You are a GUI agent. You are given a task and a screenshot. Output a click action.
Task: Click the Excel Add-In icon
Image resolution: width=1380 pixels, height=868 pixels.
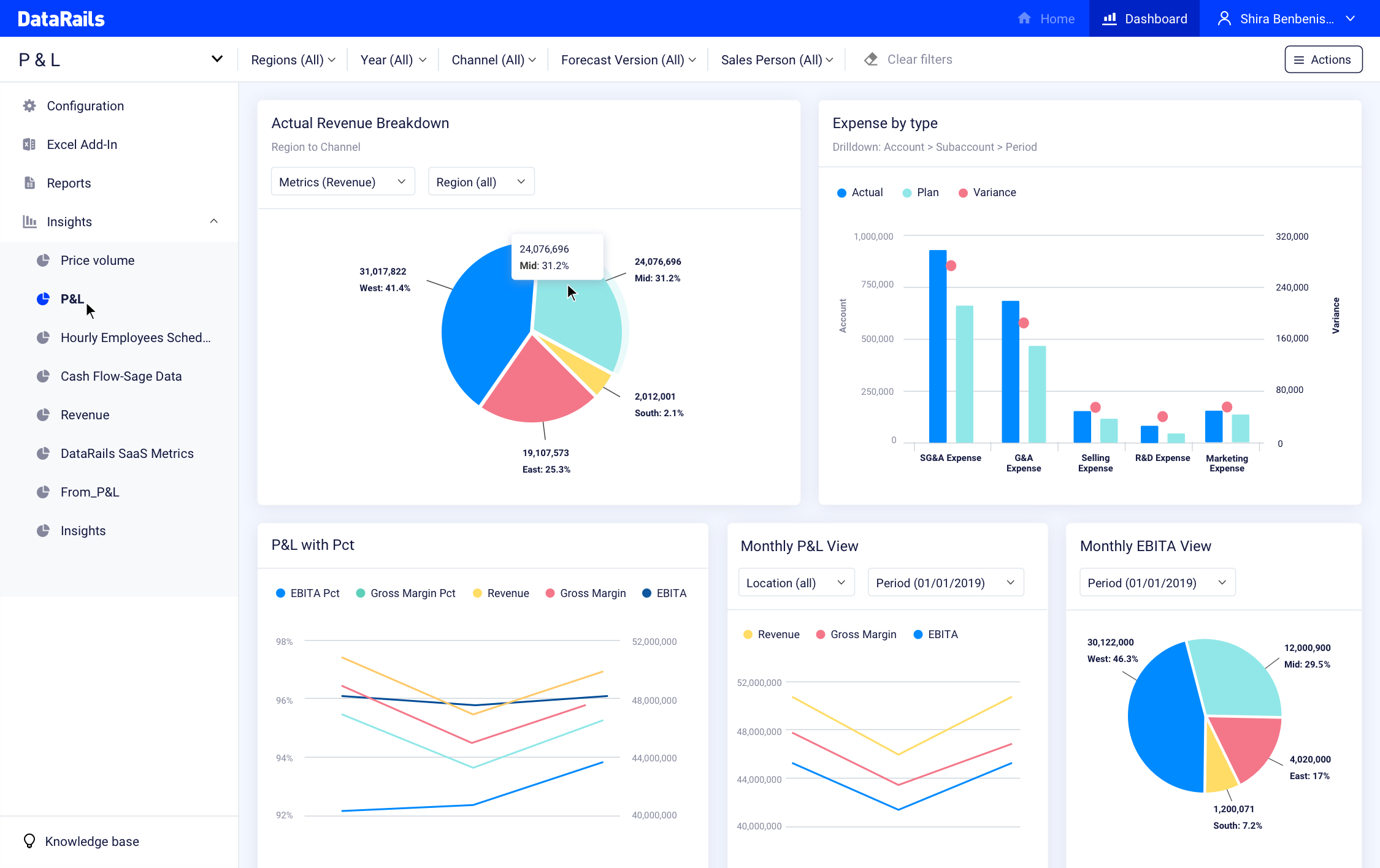(29, 145)
